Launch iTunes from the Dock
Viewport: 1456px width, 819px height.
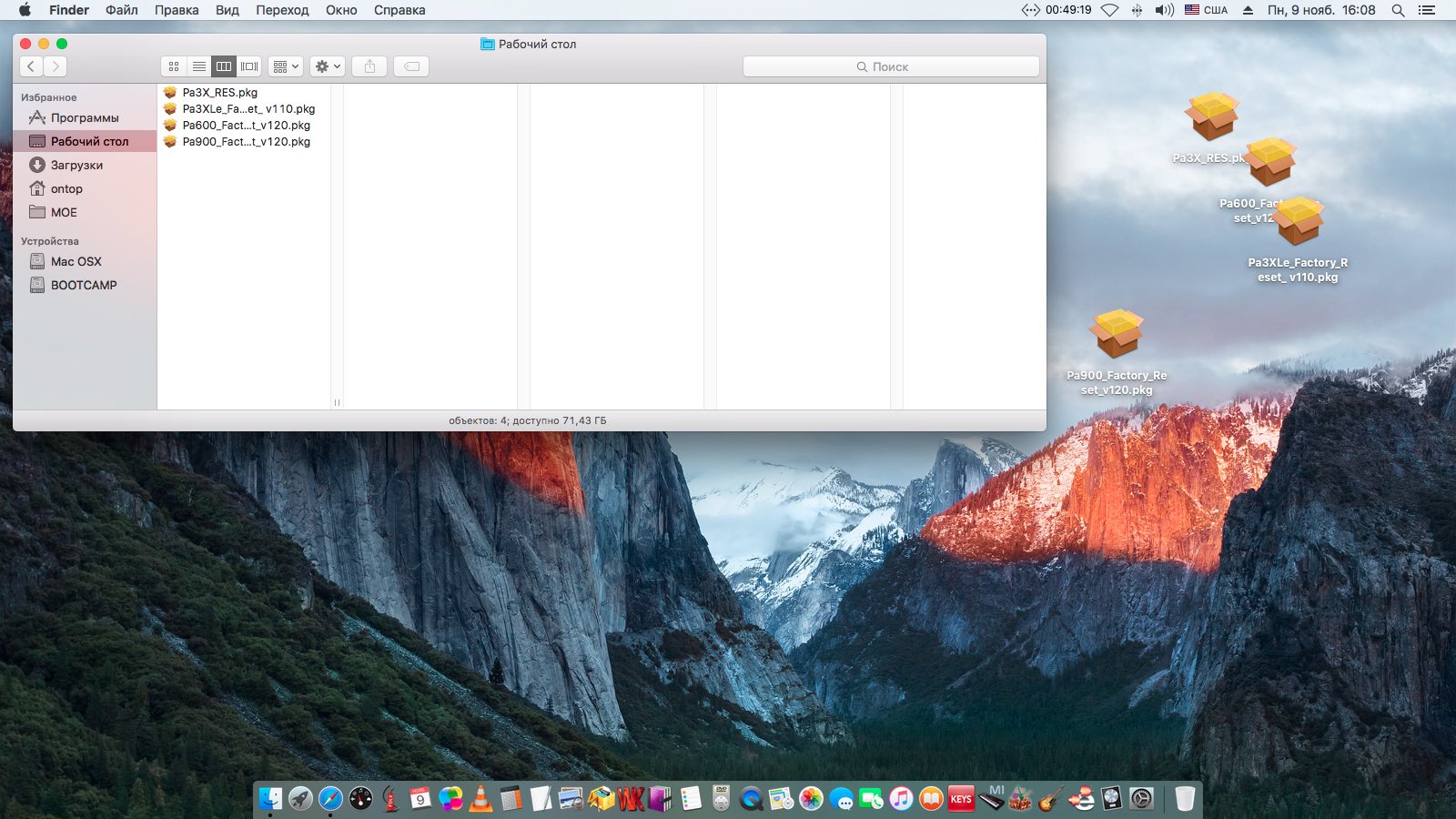pyautogui.click(x=901, y=798)
